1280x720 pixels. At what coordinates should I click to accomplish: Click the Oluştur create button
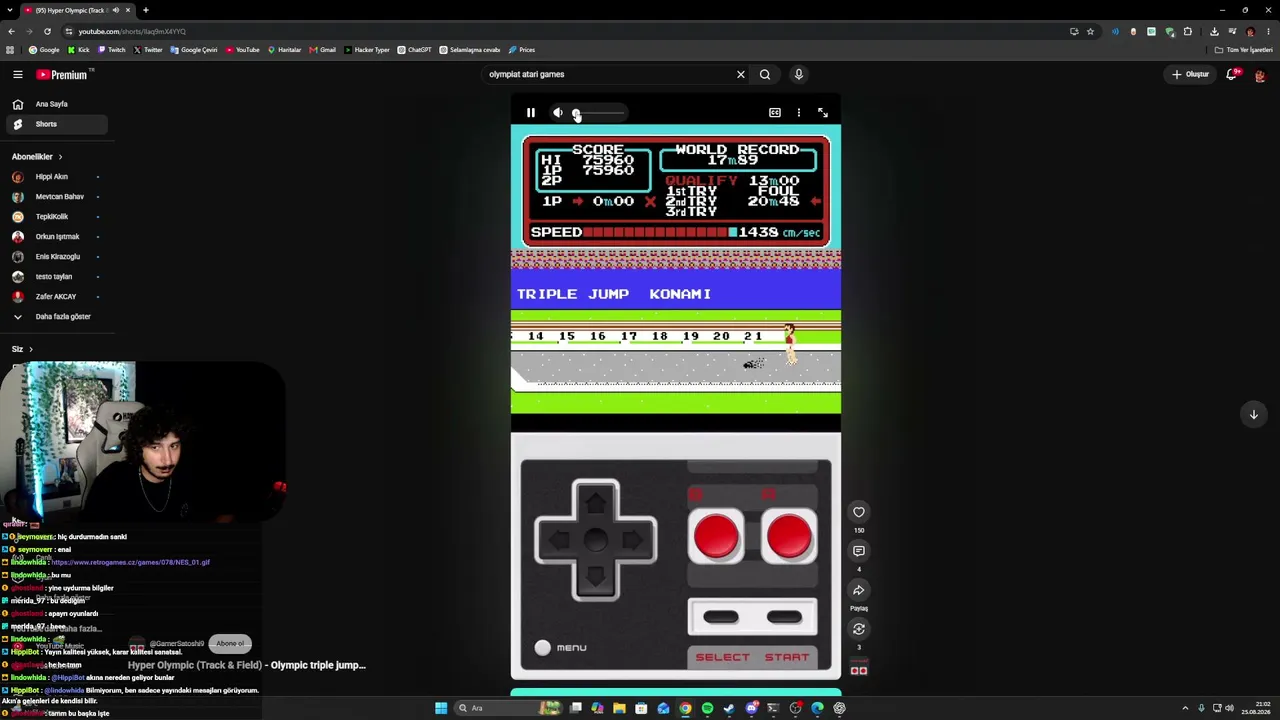point(1191,74)
